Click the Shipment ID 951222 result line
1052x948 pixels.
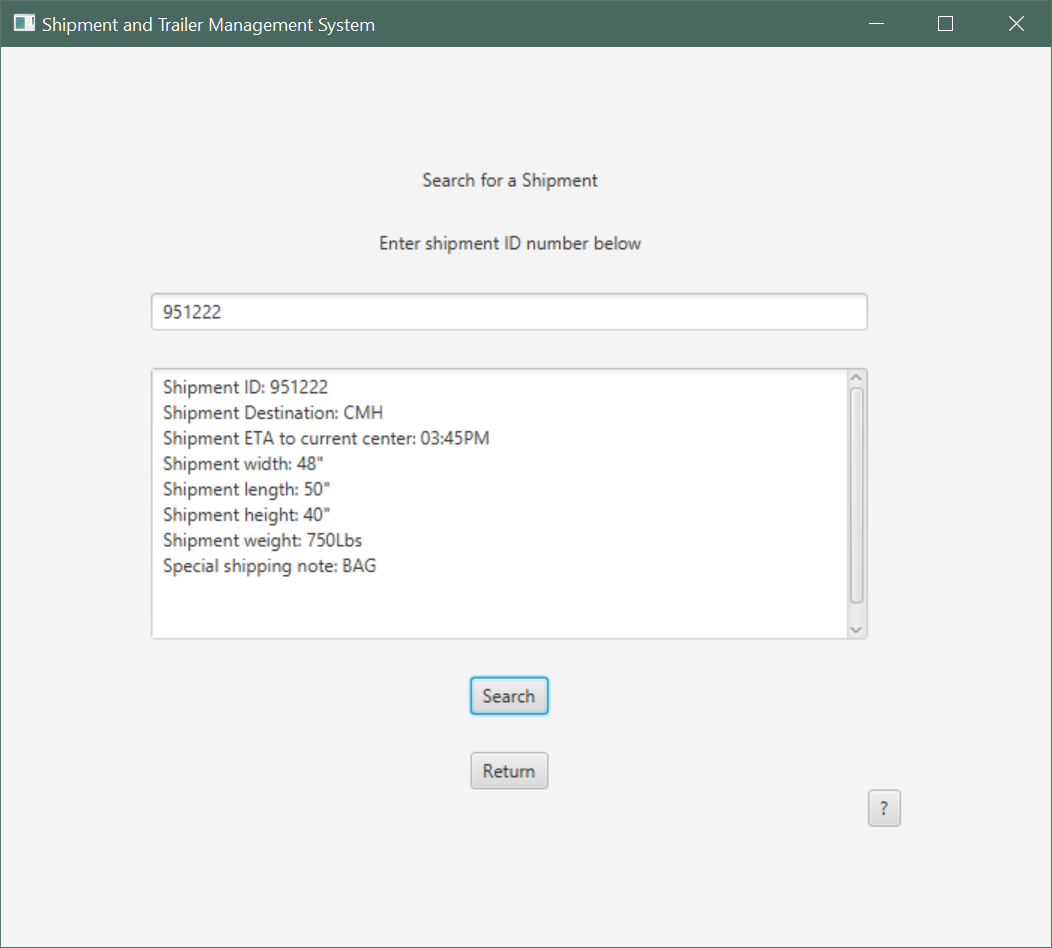coord(244,387)
